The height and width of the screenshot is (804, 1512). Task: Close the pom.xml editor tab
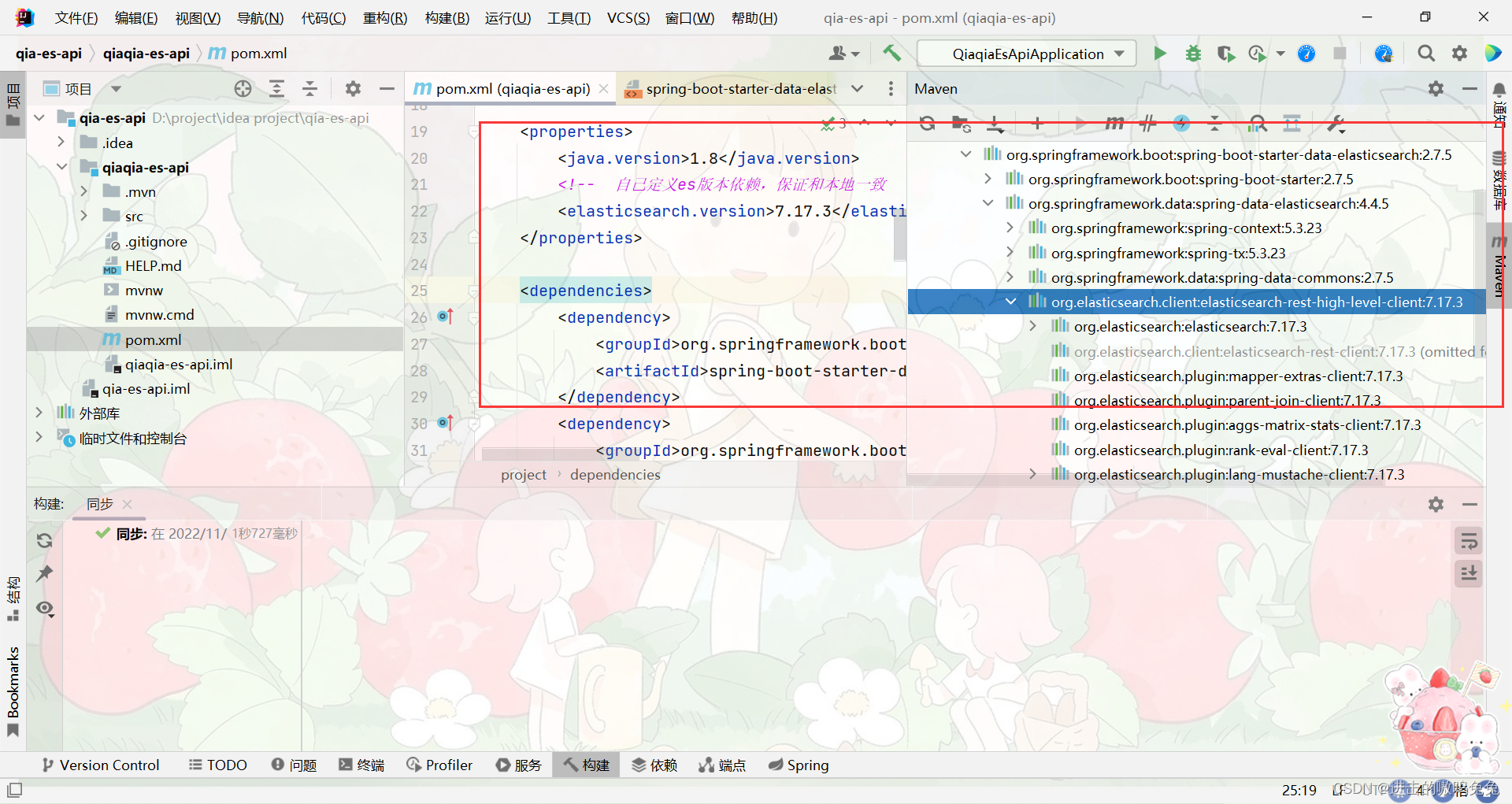click(604, 89)
